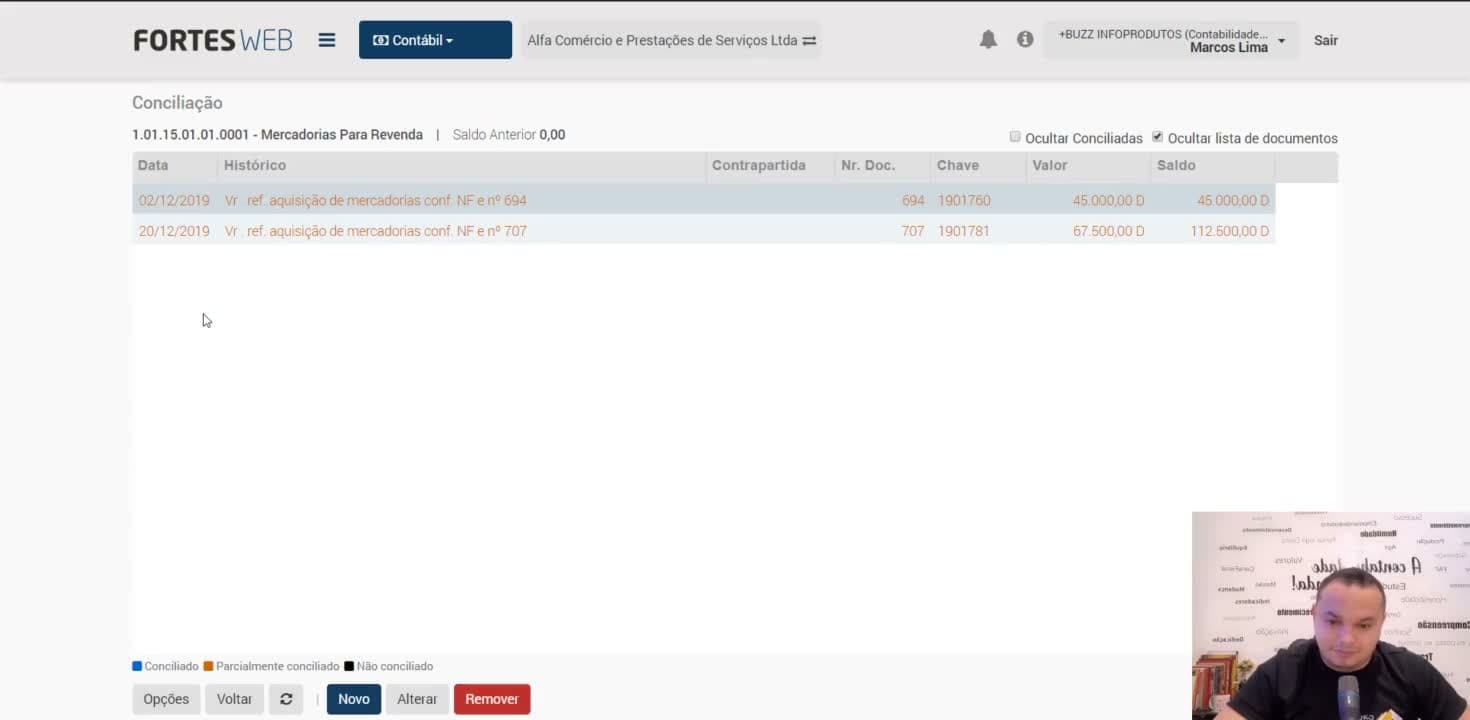
Task: Sort by the Data column header
Action: 174,166
